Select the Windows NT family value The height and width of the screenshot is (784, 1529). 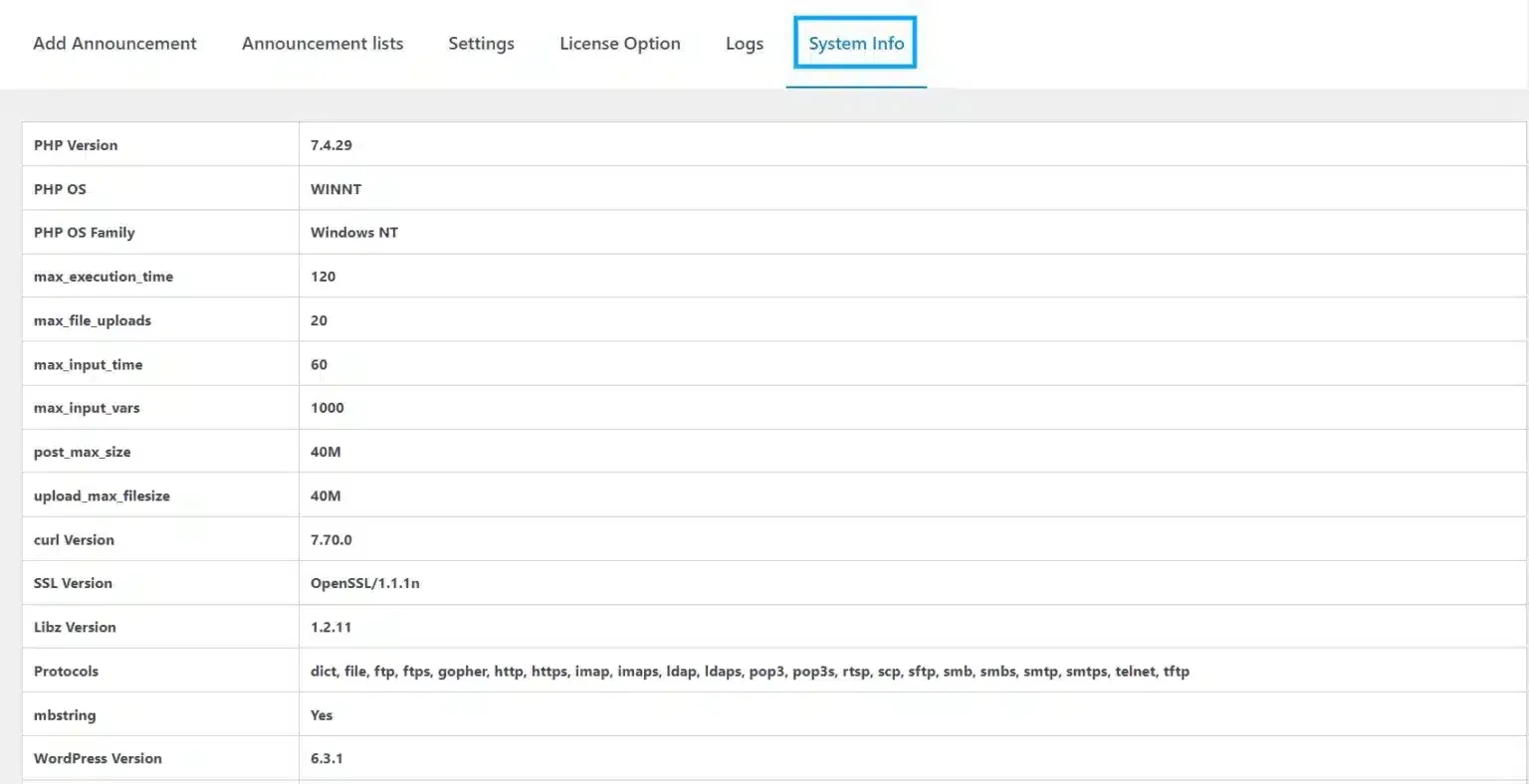point(353,232)
